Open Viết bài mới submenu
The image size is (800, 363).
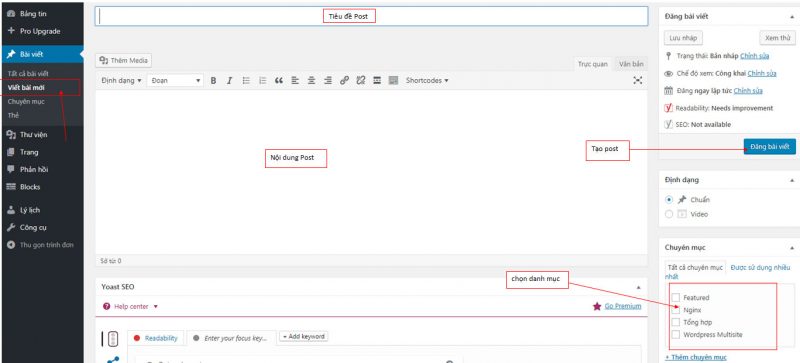(x=27, y=87)
